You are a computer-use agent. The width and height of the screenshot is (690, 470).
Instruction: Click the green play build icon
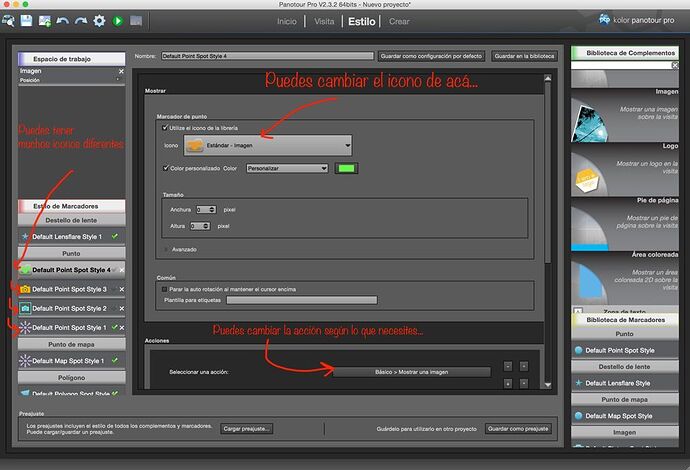click(117, 21)
